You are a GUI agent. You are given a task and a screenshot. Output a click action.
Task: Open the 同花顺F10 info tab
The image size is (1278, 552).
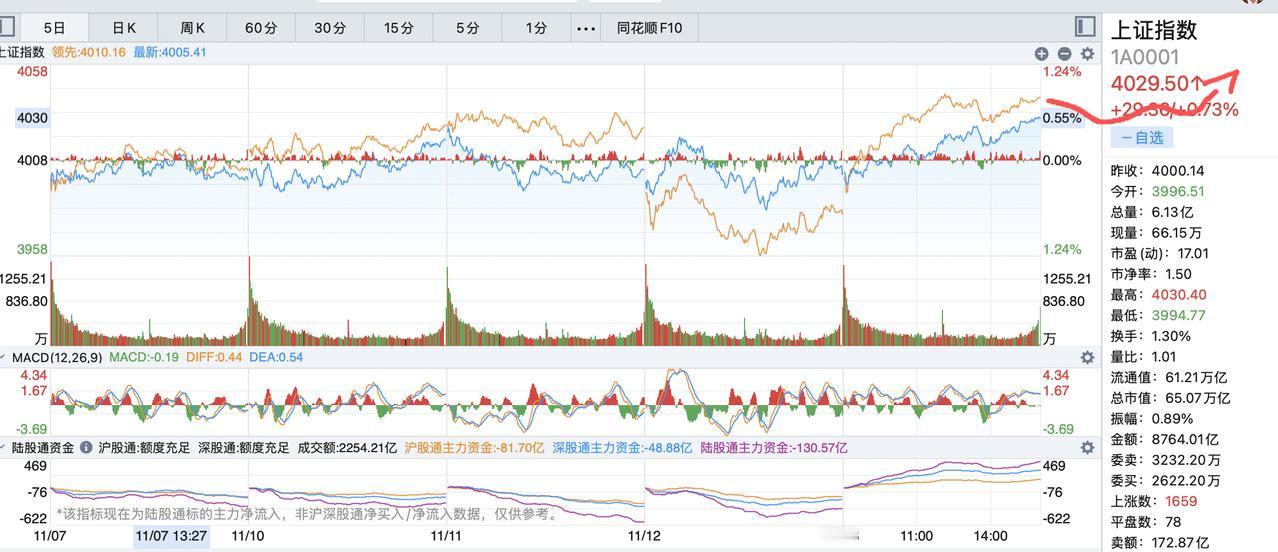[650, 28]
